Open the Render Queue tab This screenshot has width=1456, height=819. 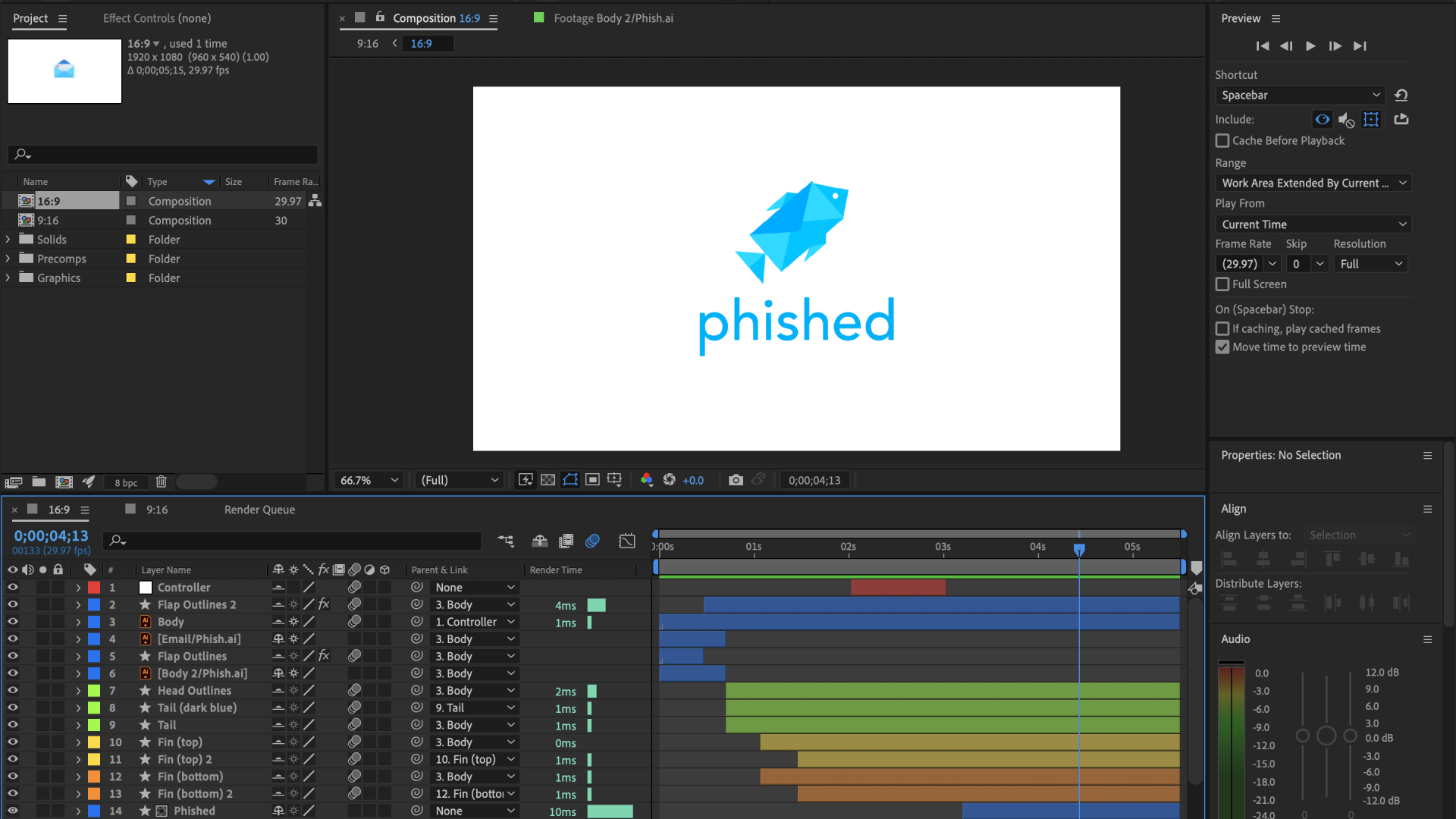point(259,510)
